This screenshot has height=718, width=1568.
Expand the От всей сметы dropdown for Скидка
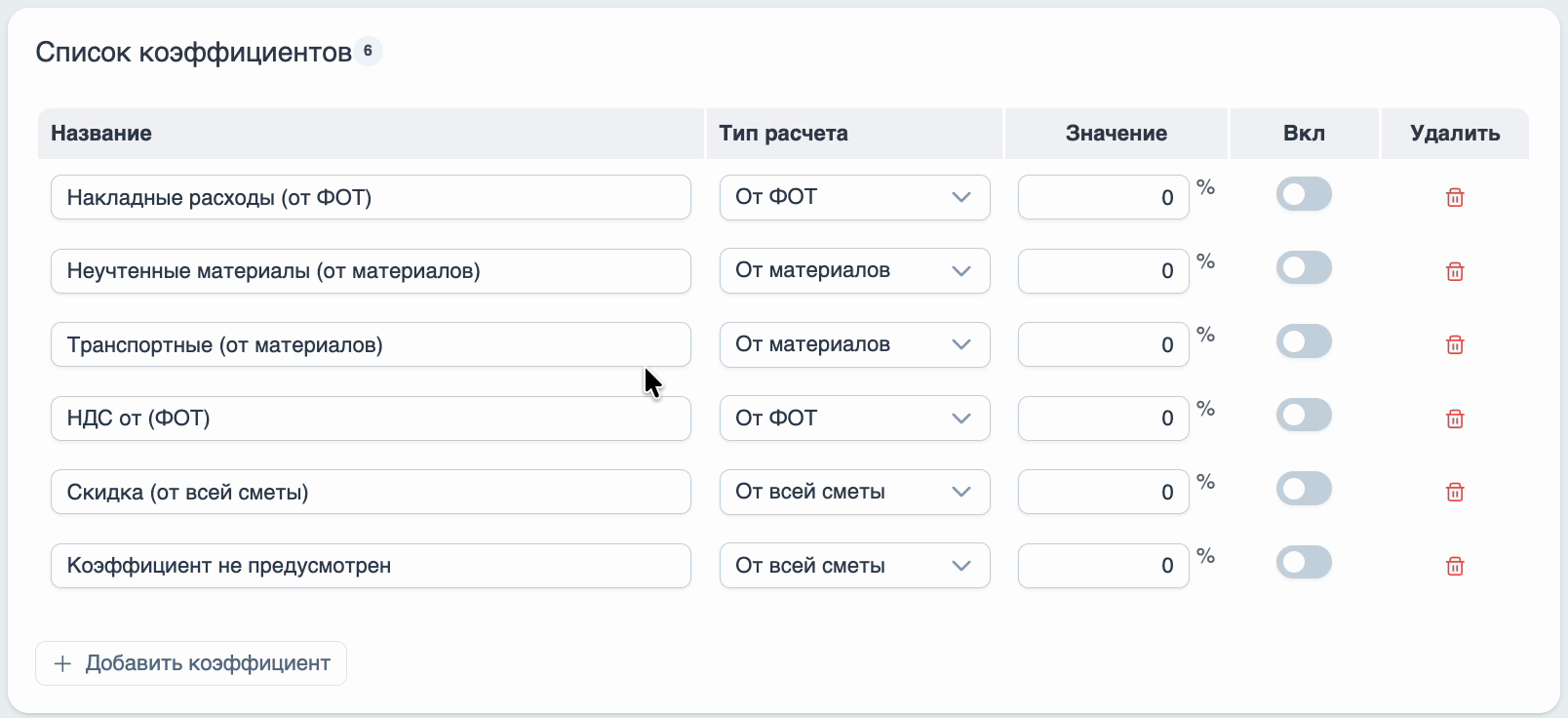(x=855, y=492)
